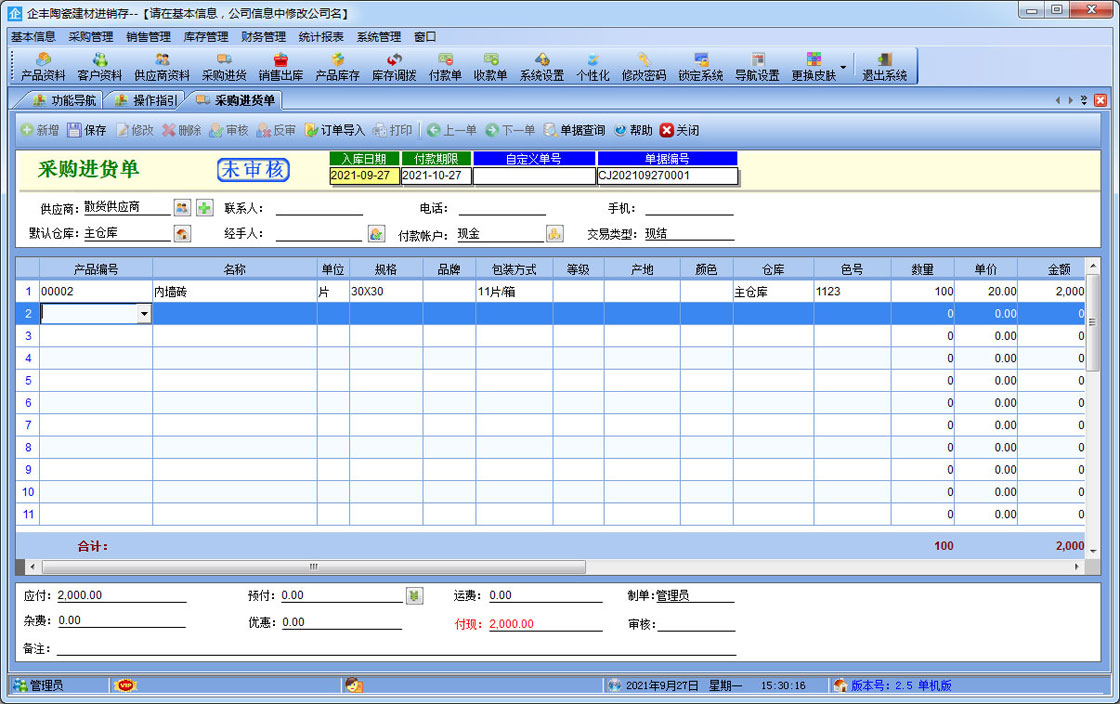Click the 退出系统 toolbar icon
Image resolution: width=1120 pixels, height=704 pixels.
point(884,66)
